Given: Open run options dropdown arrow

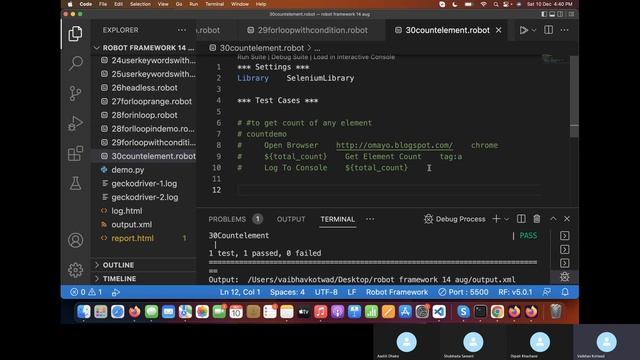Looking at the screenshot, I should tap(533, 30).
